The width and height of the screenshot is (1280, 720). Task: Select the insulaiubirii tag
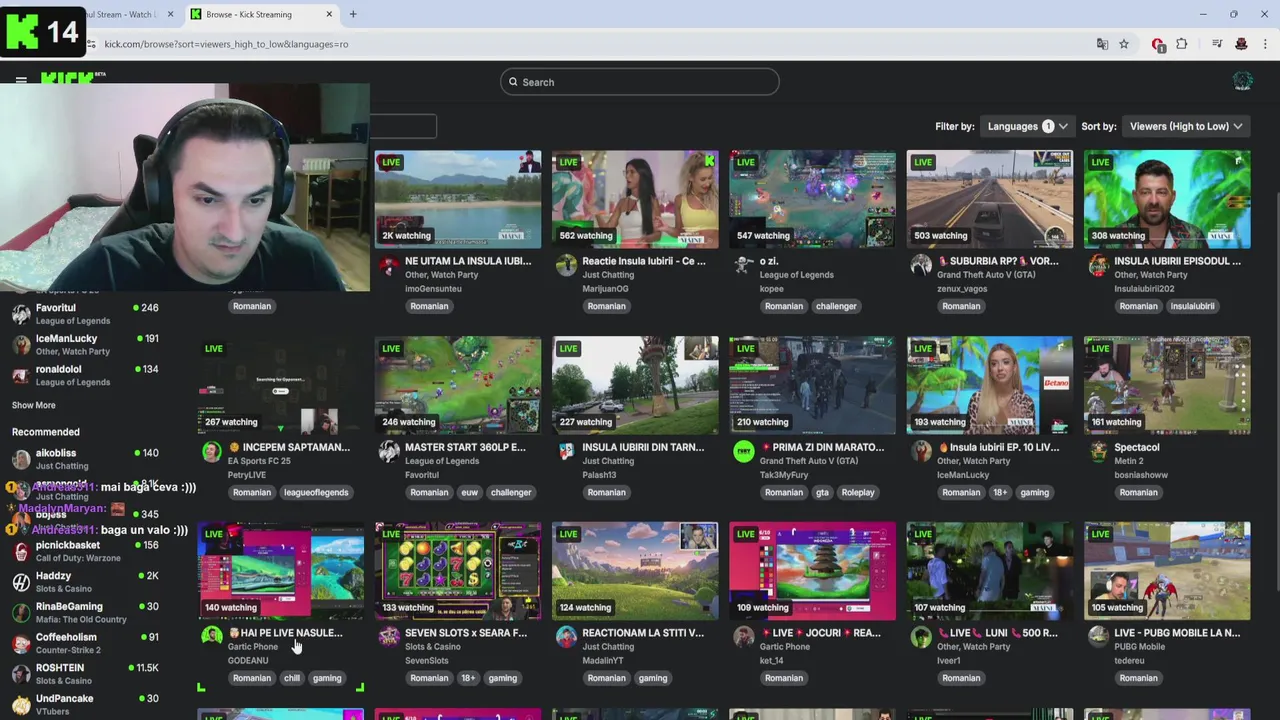1192,306
